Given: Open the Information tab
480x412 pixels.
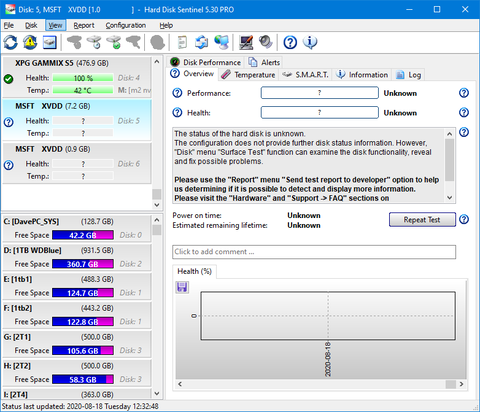Looking at the screenshot, I should tap(362, 75).
